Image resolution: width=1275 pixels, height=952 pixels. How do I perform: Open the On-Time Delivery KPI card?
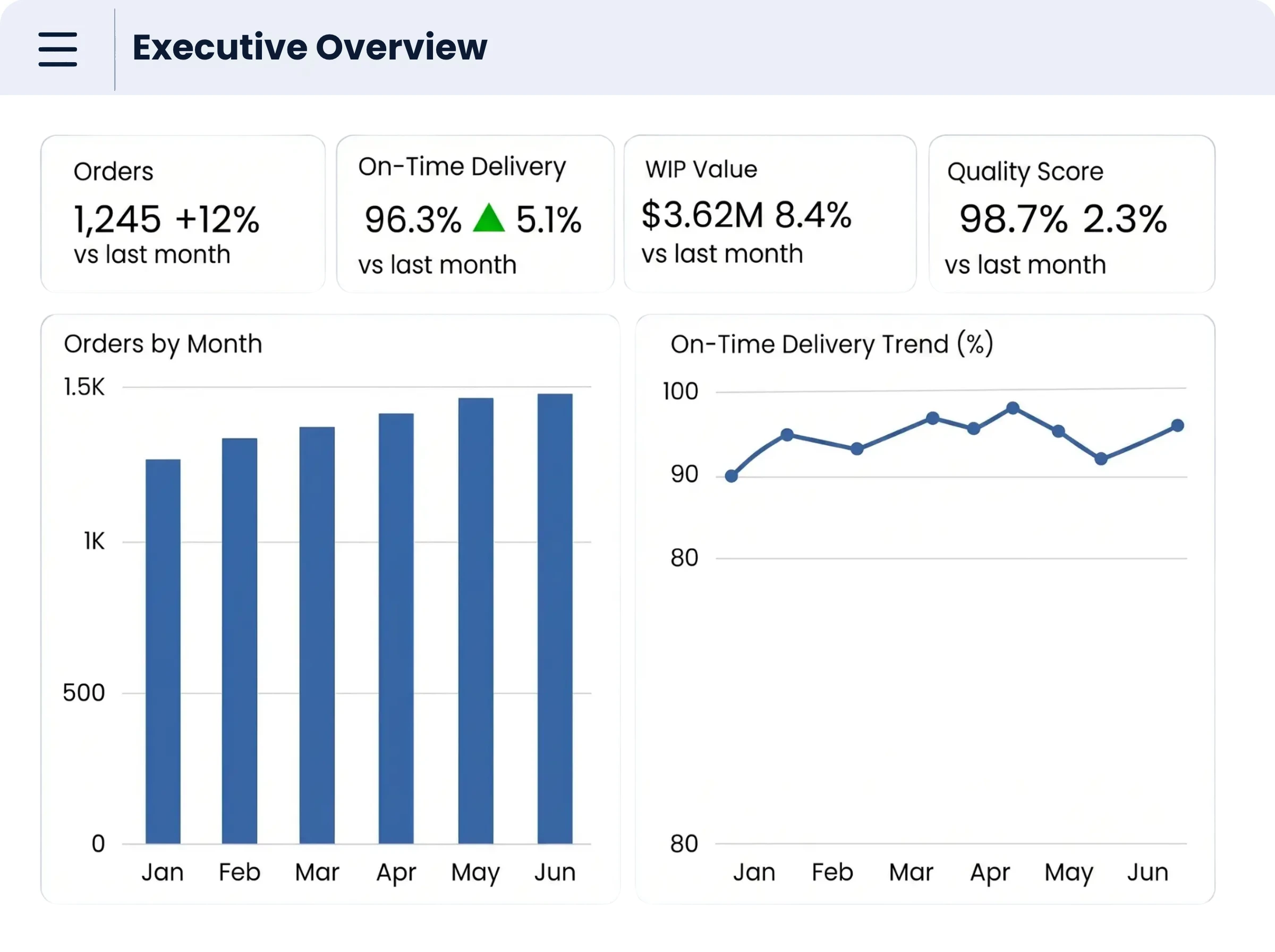(x=475, y=214)
